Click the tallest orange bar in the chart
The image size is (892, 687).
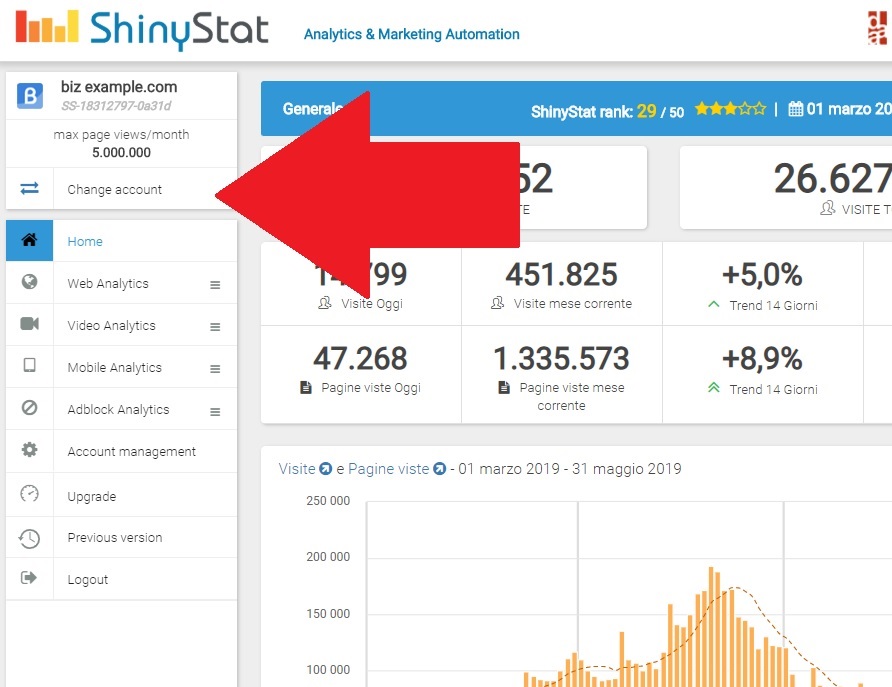pyautogui.click(x=711, y=627)
